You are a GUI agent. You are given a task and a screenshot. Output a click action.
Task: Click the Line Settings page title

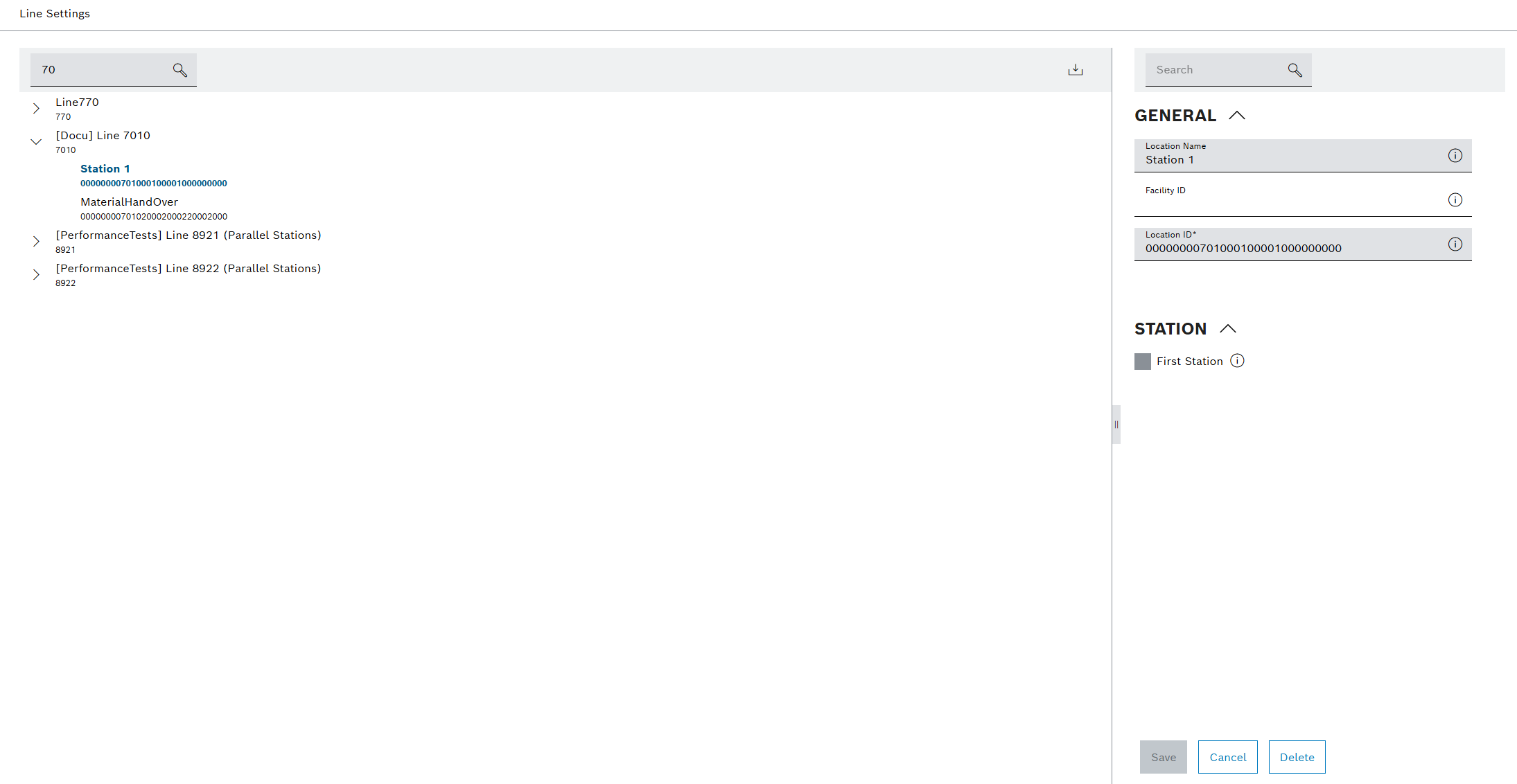[54, 13]
